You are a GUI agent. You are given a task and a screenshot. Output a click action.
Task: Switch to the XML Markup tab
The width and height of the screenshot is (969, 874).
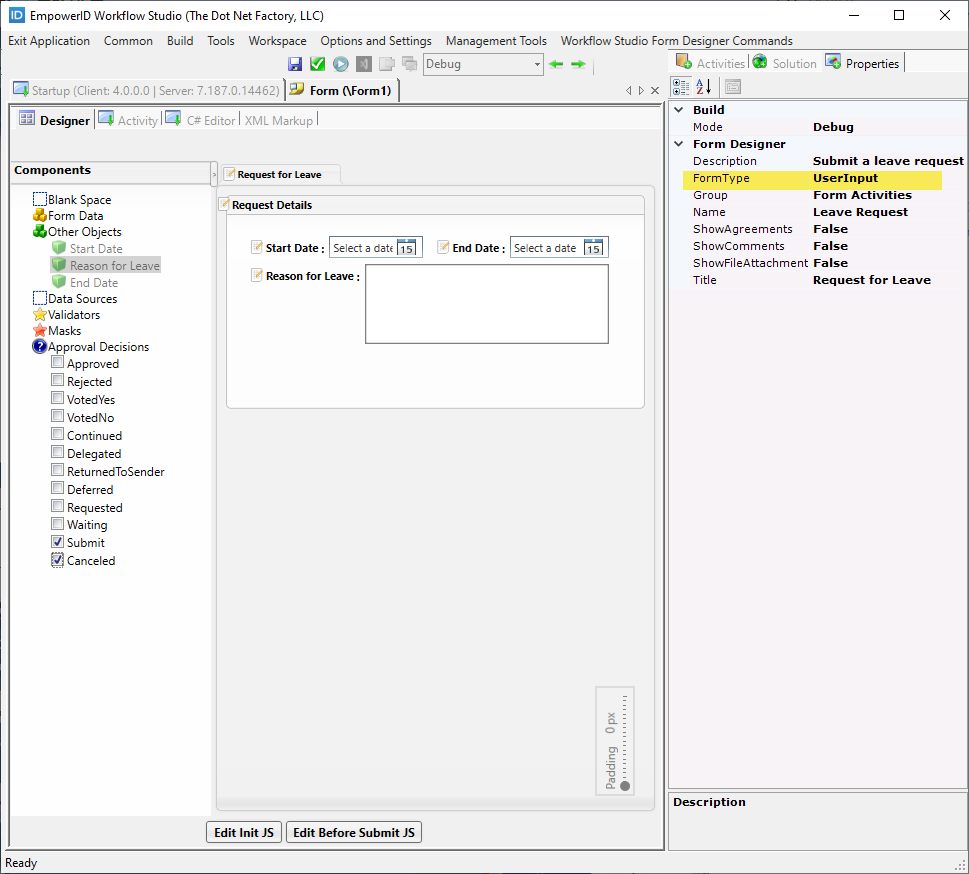tap(279, 120)
